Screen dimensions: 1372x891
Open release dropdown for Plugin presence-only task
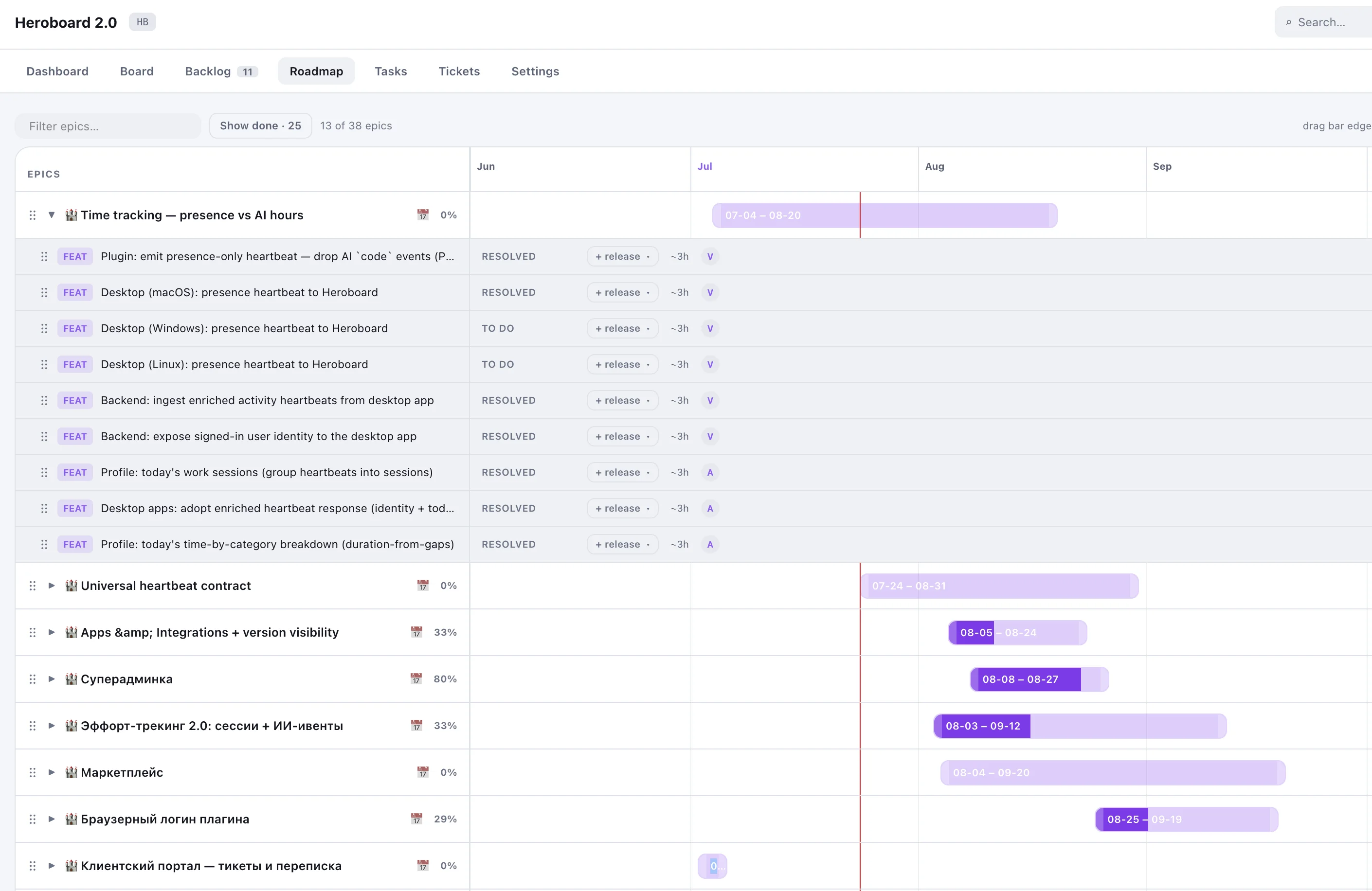(x=623, y=256)
